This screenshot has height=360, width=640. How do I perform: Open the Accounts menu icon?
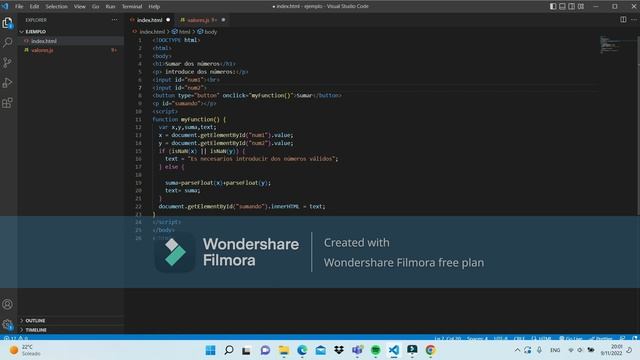pos(7,304)
